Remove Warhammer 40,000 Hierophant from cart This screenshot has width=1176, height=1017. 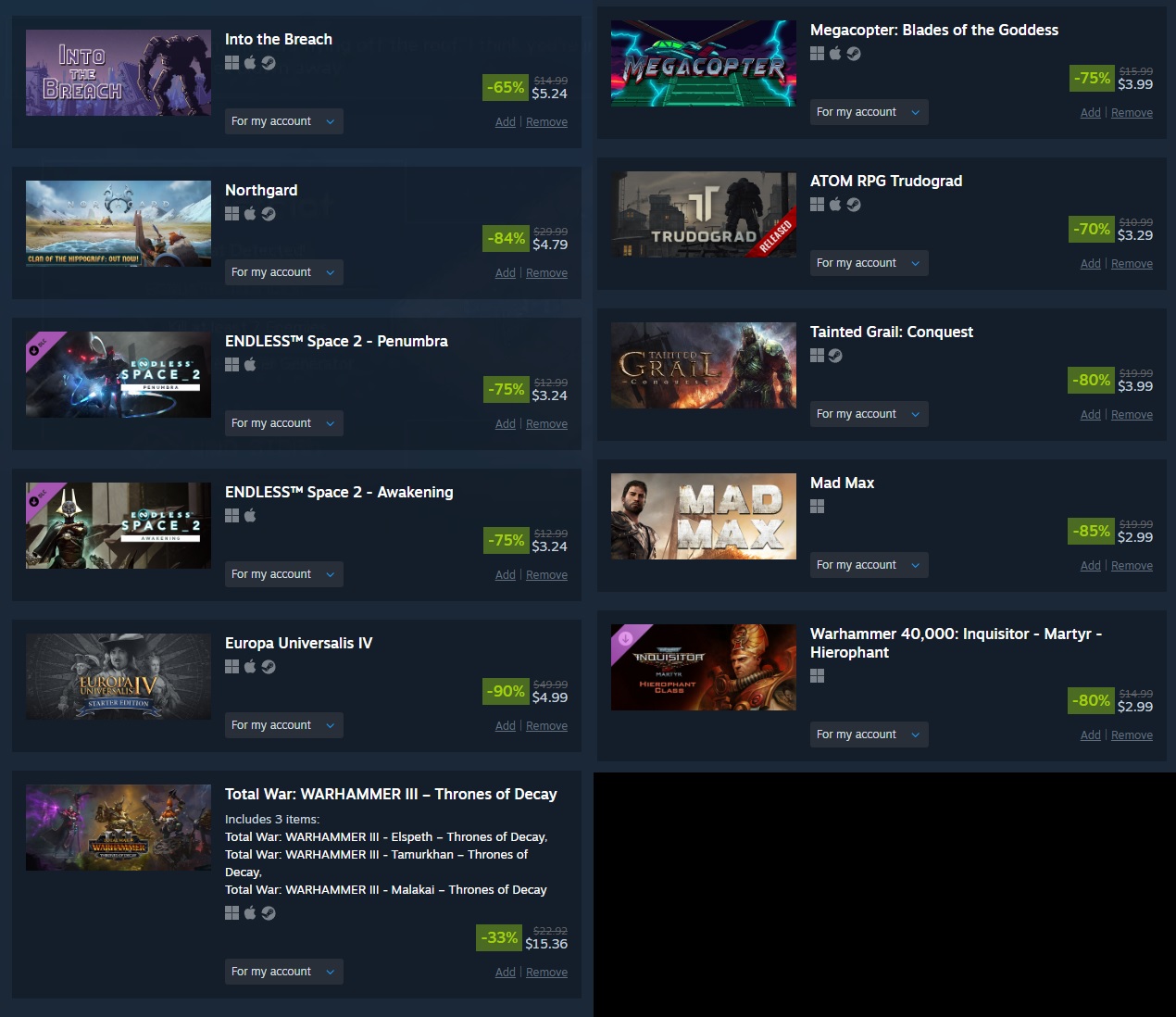(1132, 735)
